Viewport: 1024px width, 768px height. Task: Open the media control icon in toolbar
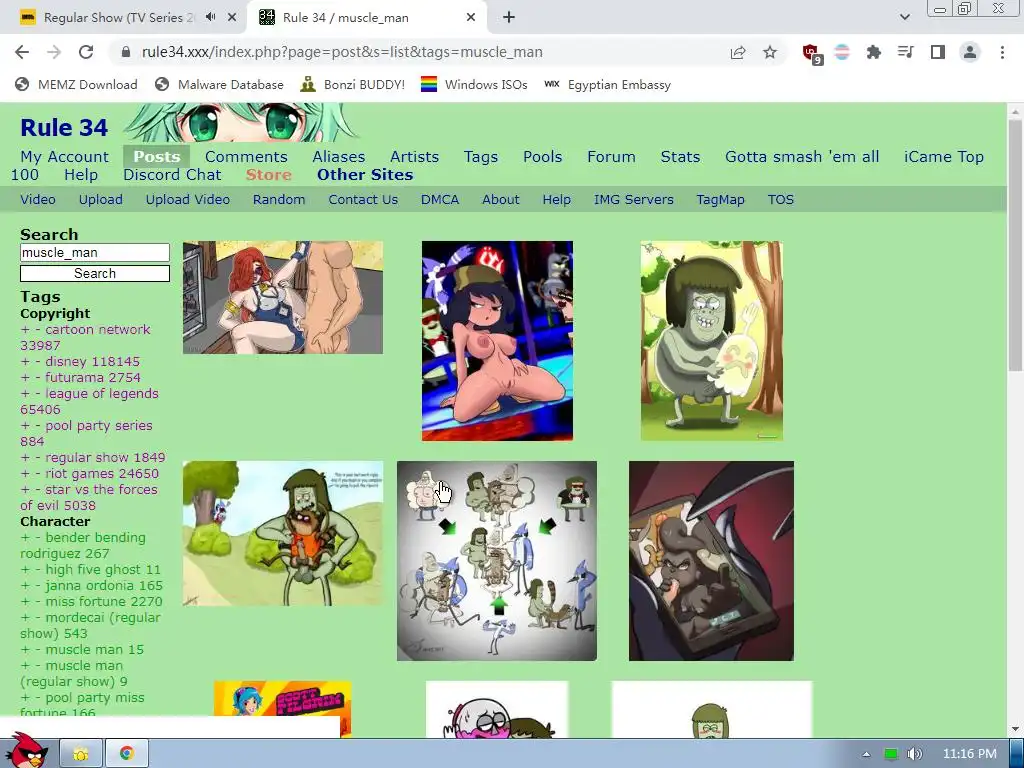point(905,52)
